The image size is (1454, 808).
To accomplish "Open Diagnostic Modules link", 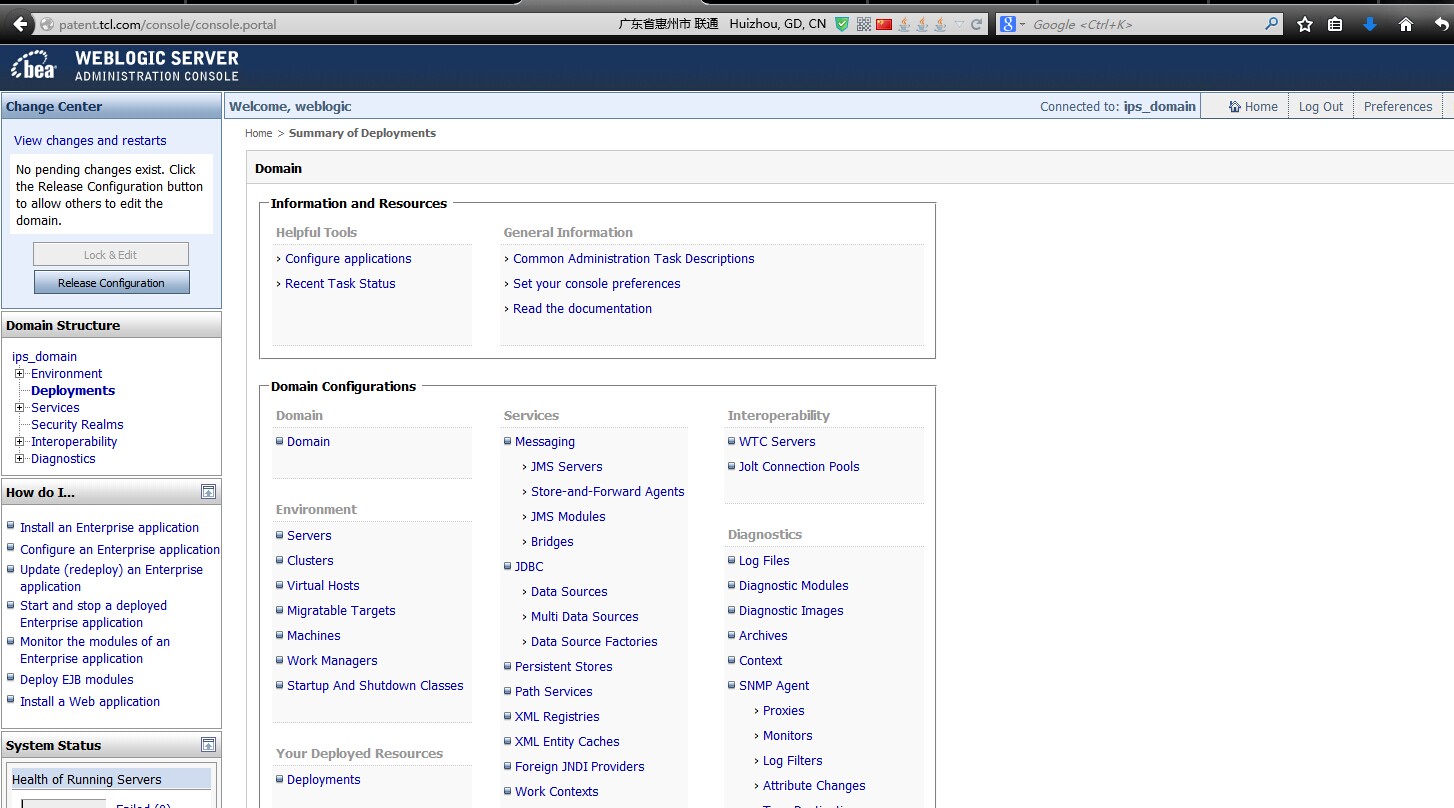I will point(794,586).
